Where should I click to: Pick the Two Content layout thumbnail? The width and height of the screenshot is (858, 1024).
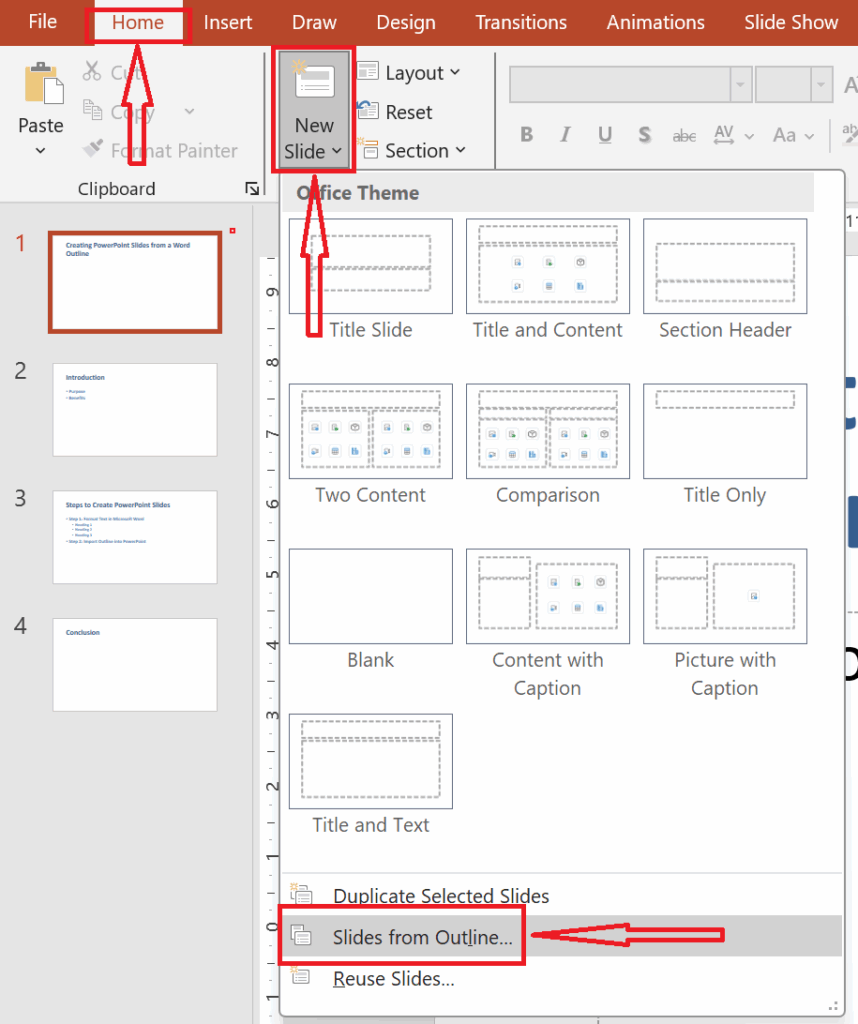[x=370, y=431]
